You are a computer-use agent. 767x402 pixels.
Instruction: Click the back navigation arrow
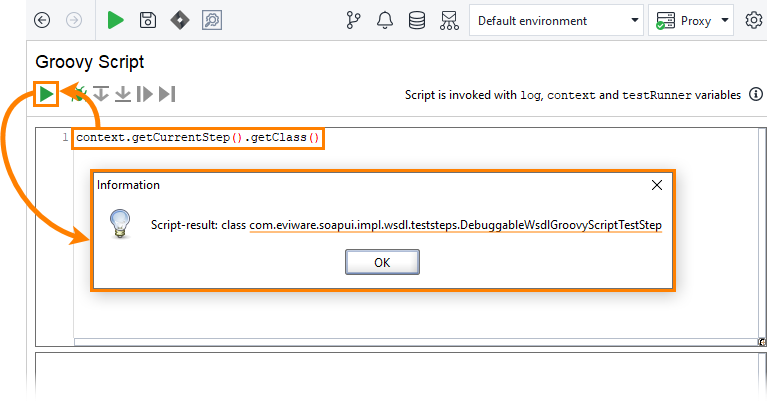42,21
